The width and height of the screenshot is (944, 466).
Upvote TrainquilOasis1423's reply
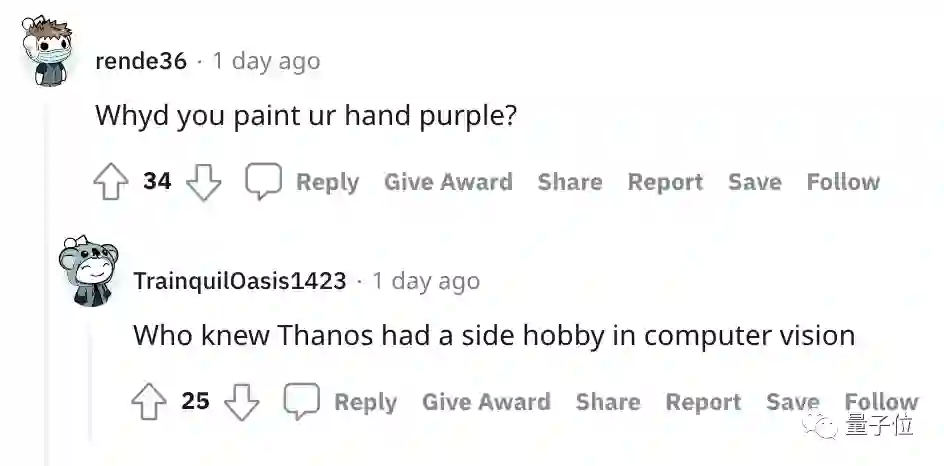[x=149, y=402]
